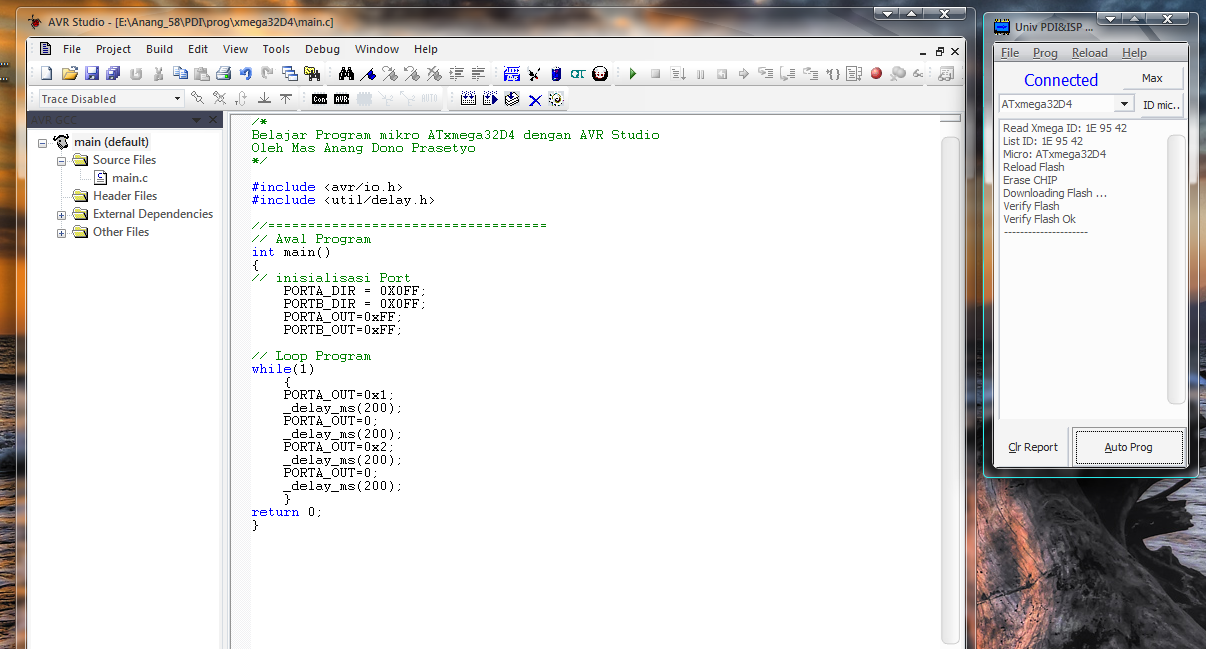
Task: Open the Help menu in Univ PDI&ISP
Action: tap(1134, 53)
